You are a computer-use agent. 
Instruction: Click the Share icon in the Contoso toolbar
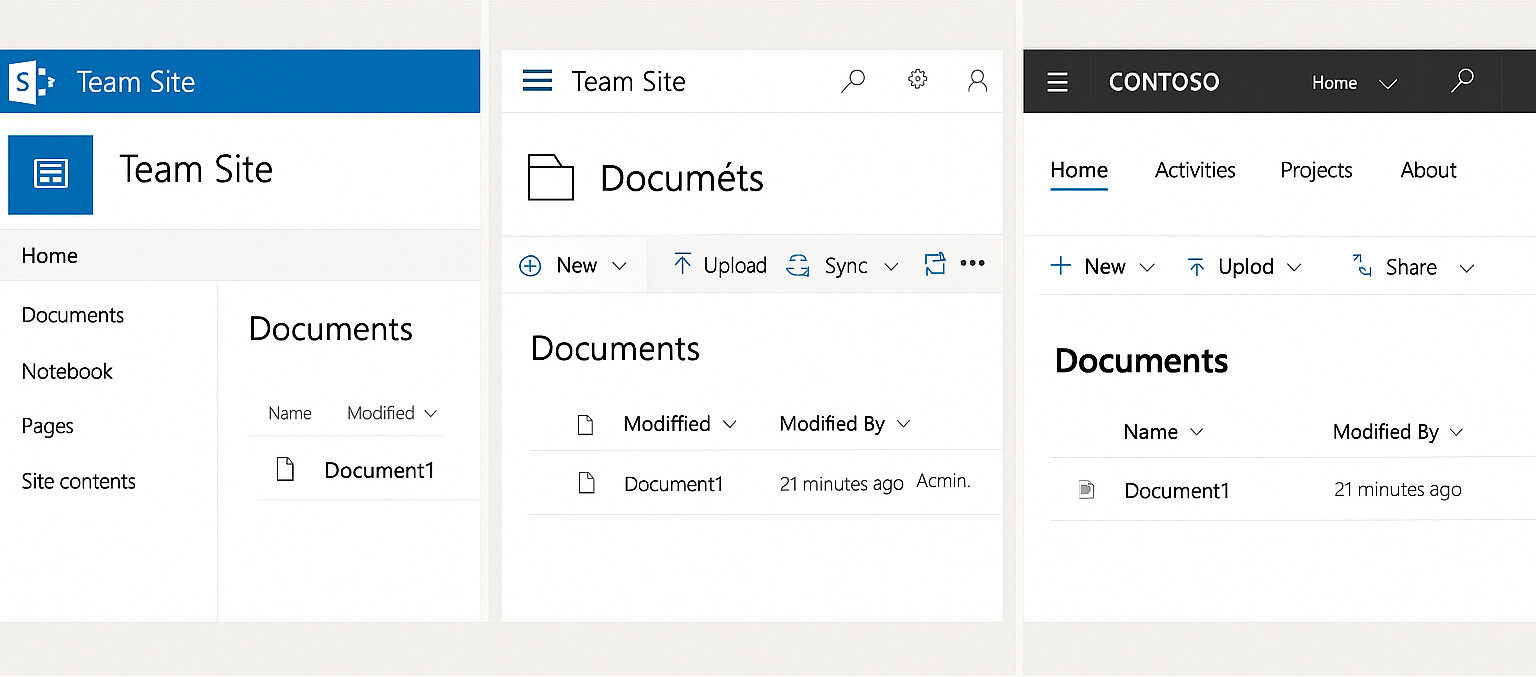[1361, 265]
